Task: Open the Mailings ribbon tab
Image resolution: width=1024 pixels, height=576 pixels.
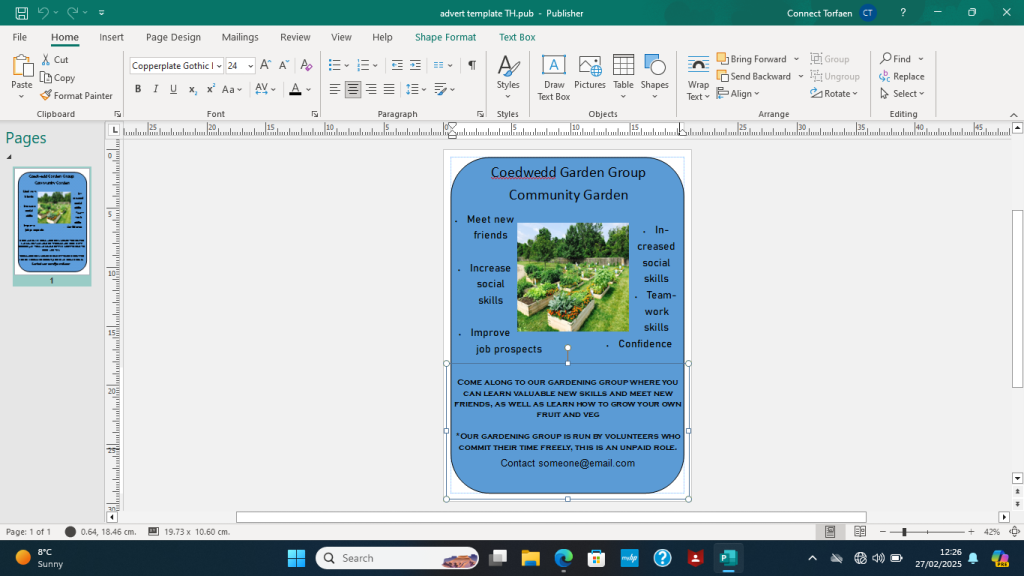Action: [240, 37]
